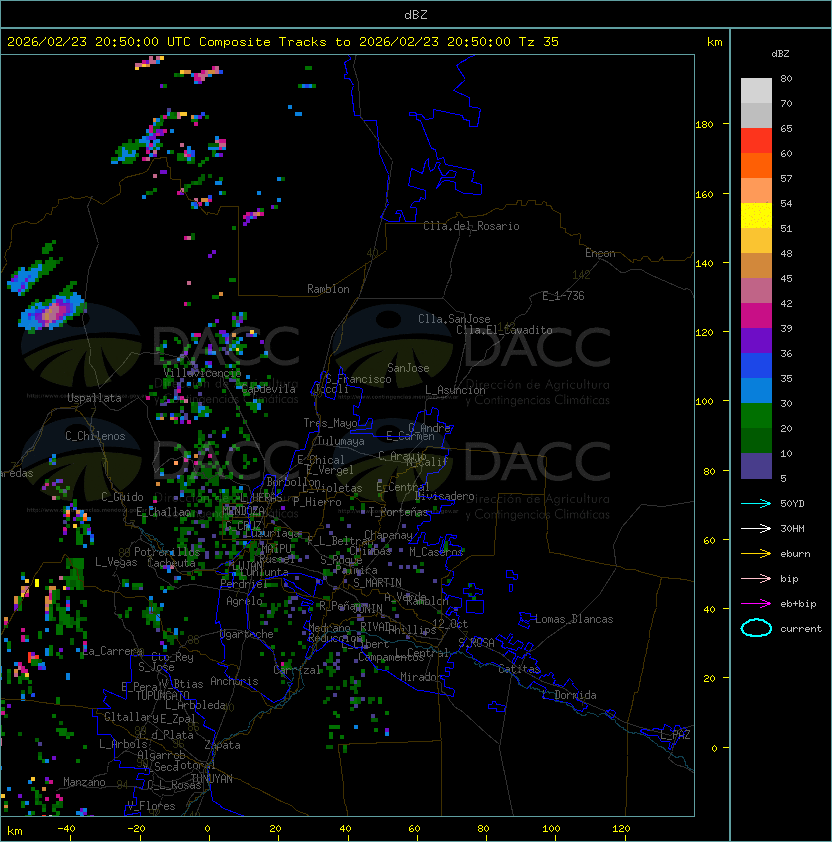Click the magenta eb+bip arrow legend icon
This screenshot has height=842, width=832.
point(756,604)
